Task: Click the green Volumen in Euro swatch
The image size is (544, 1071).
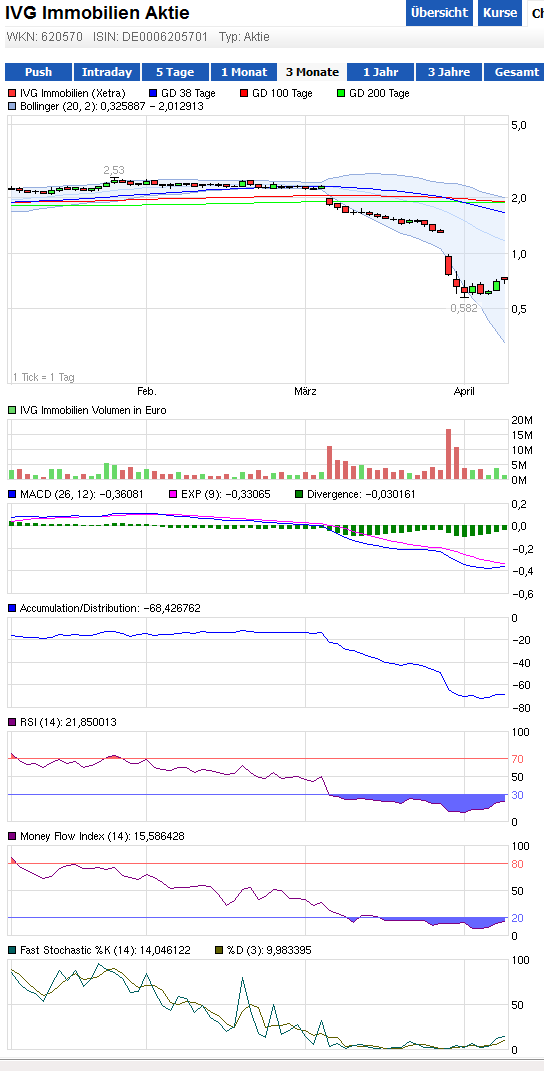Action: 12,411
